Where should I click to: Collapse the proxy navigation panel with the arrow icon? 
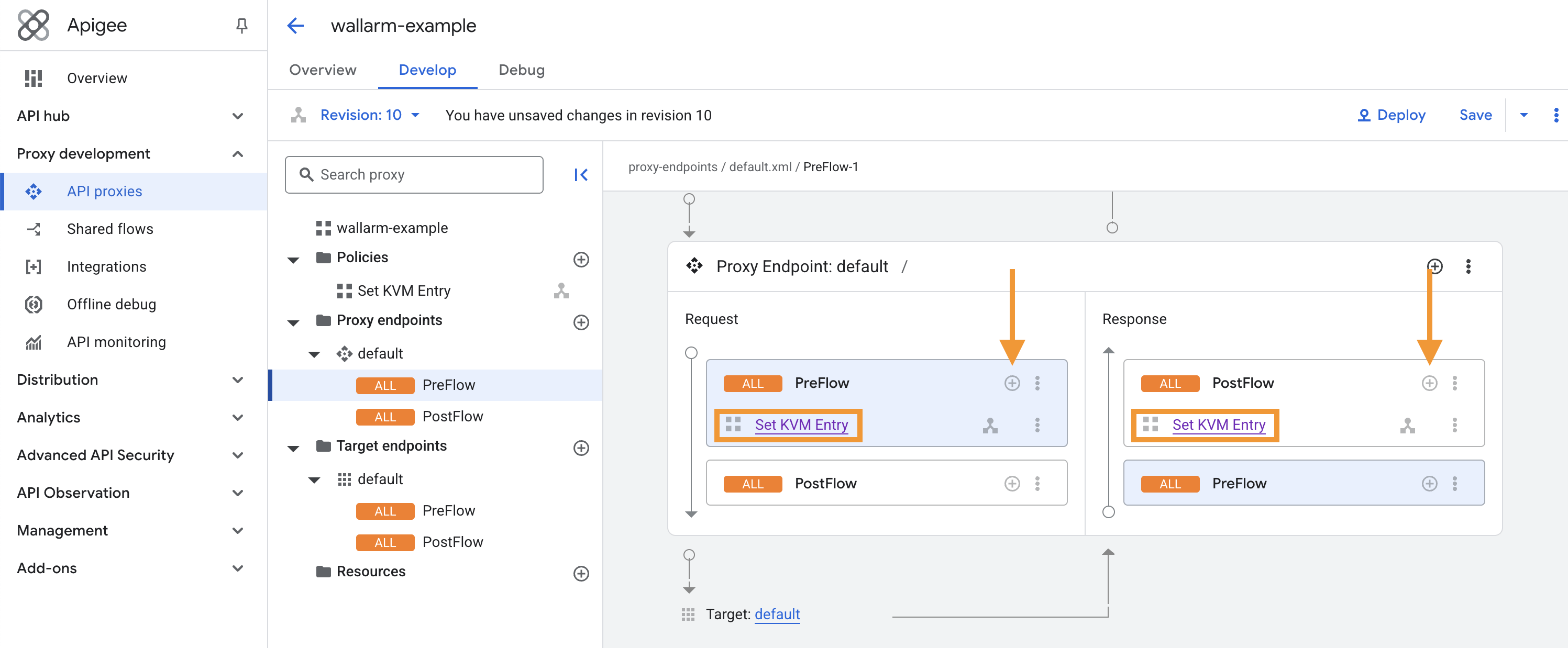click(581, 175)
